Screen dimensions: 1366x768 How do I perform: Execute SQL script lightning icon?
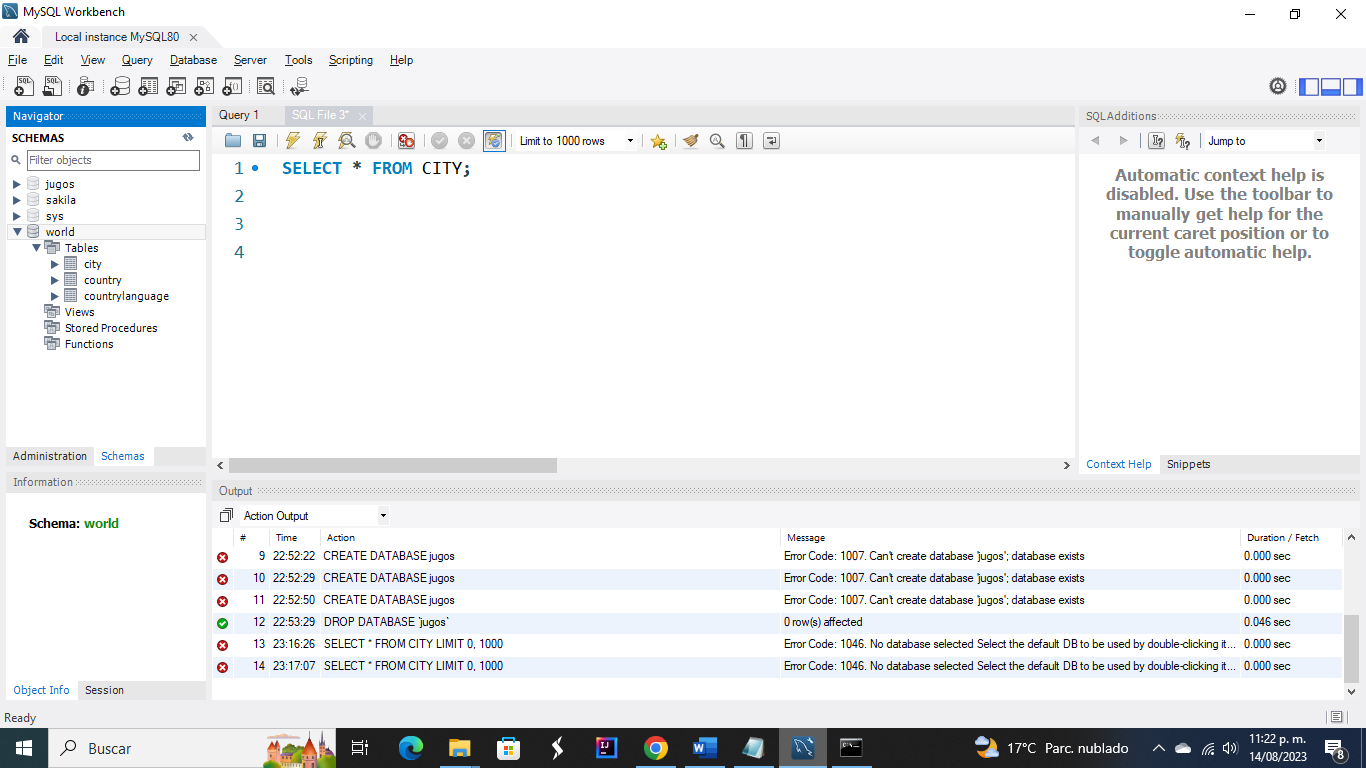click(x=293, y=141)
